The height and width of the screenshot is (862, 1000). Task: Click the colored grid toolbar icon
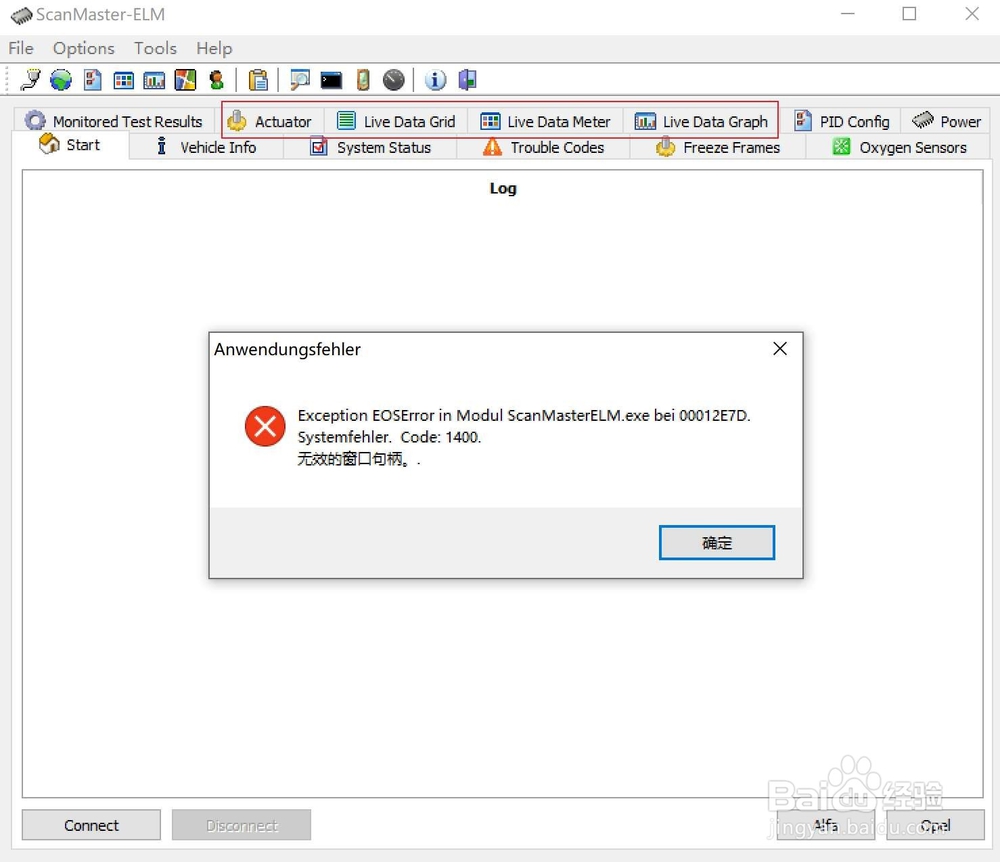[x=123, y=80]
